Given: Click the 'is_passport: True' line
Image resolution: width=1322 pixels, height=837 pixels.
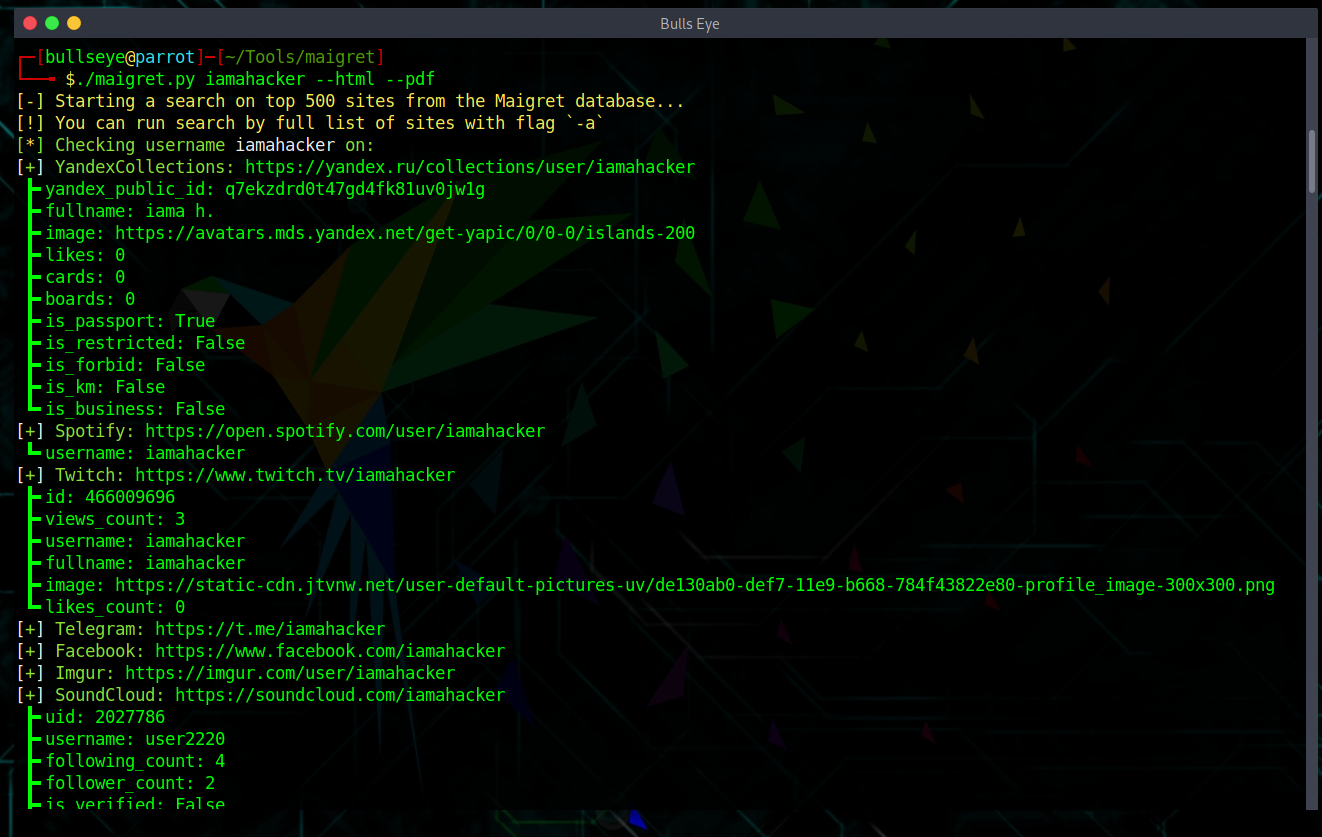Looking at the screenshot, I should pos(130,321).
